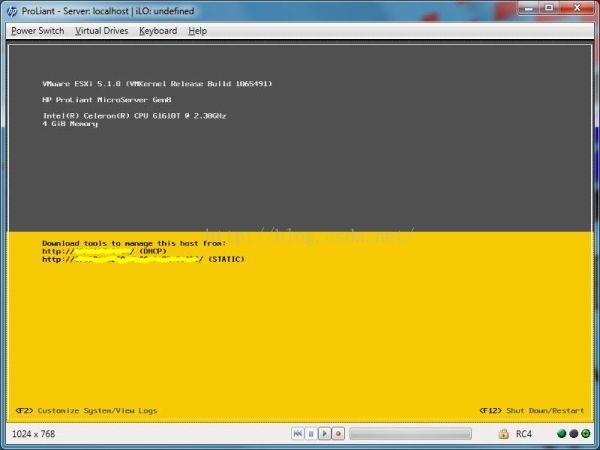
Task: Click the first green status indicator light
Action: [x=561, y=434]
